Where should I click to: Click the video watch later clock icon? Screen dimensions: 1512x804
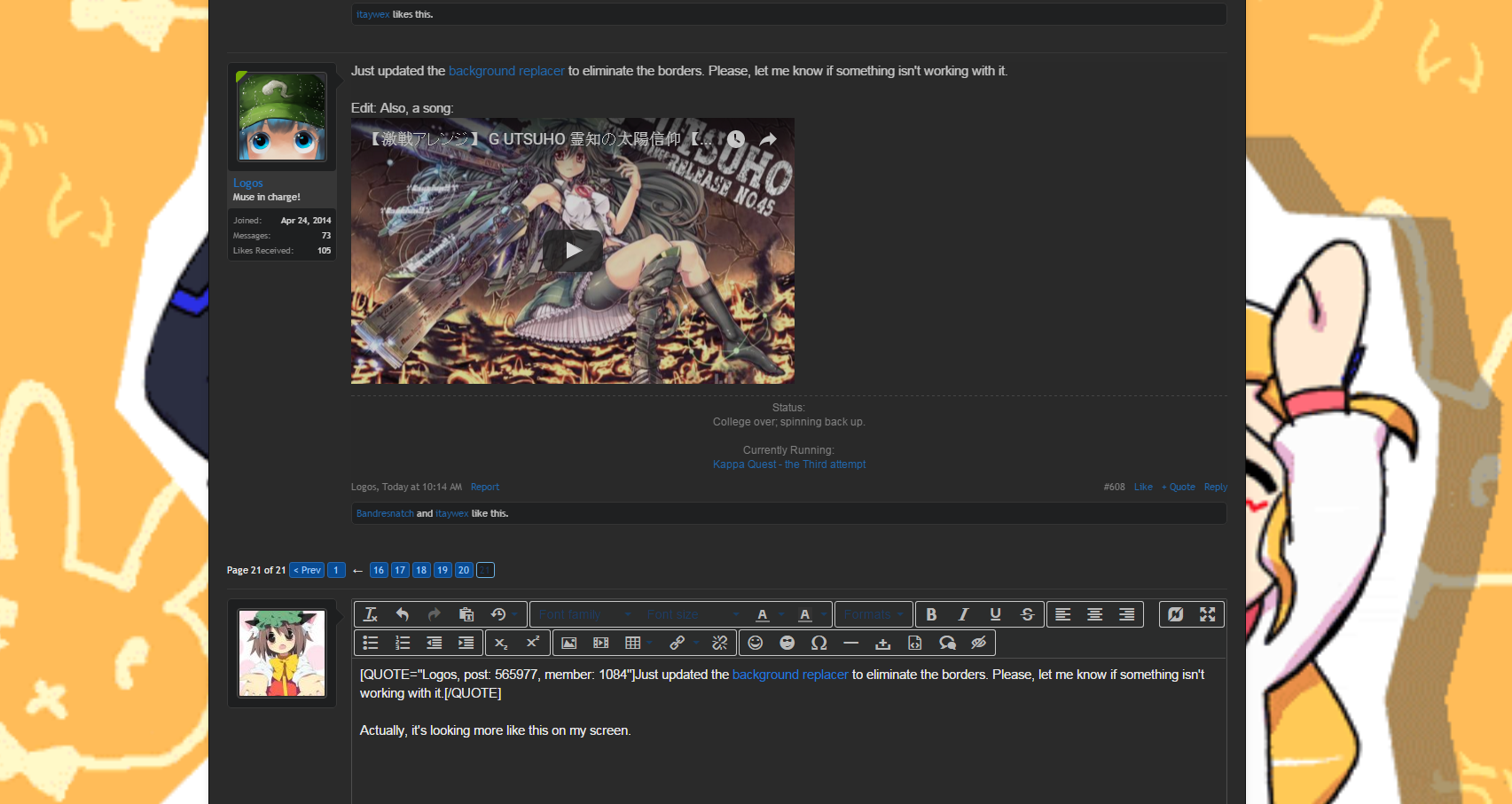click(736, 139)
